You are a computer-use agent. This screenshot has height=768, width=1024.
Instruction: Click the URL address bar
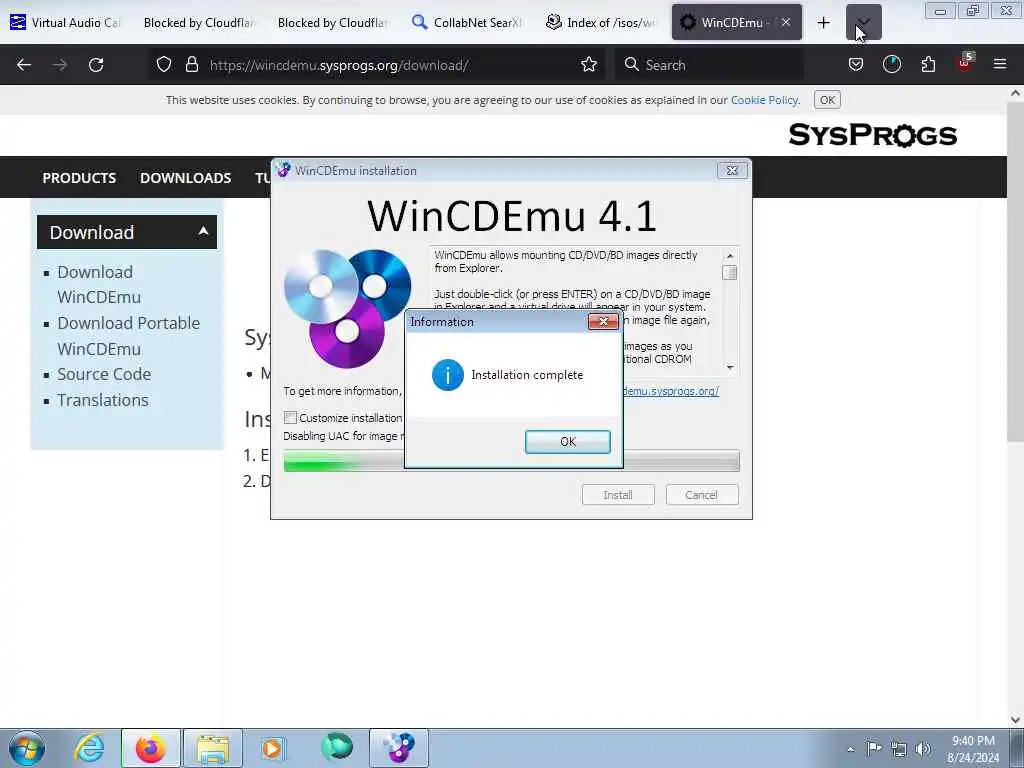[x=379, y=65]
